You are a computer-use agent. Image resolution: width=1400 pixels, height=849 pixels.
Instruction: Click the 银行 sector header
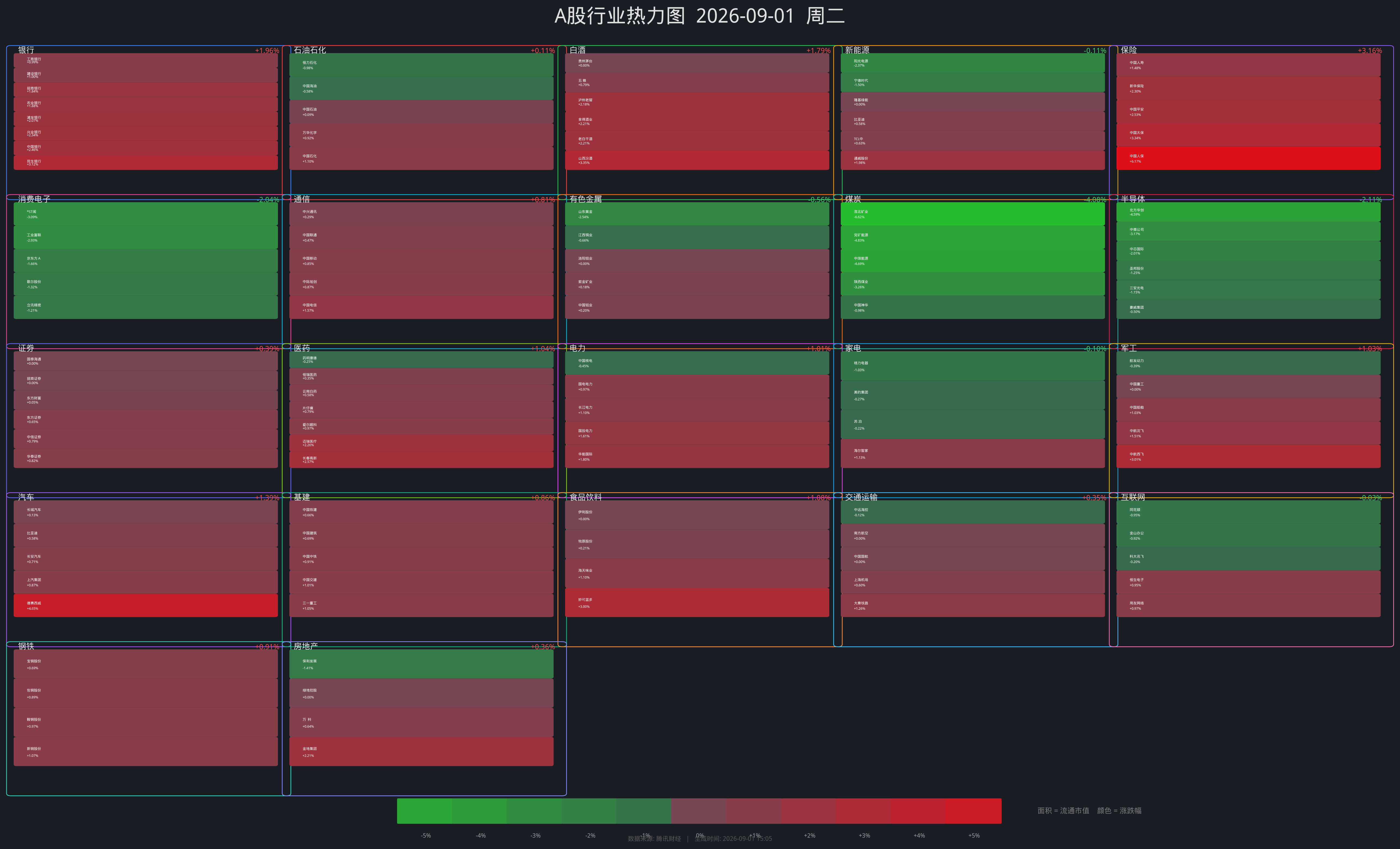click(26, 50)
